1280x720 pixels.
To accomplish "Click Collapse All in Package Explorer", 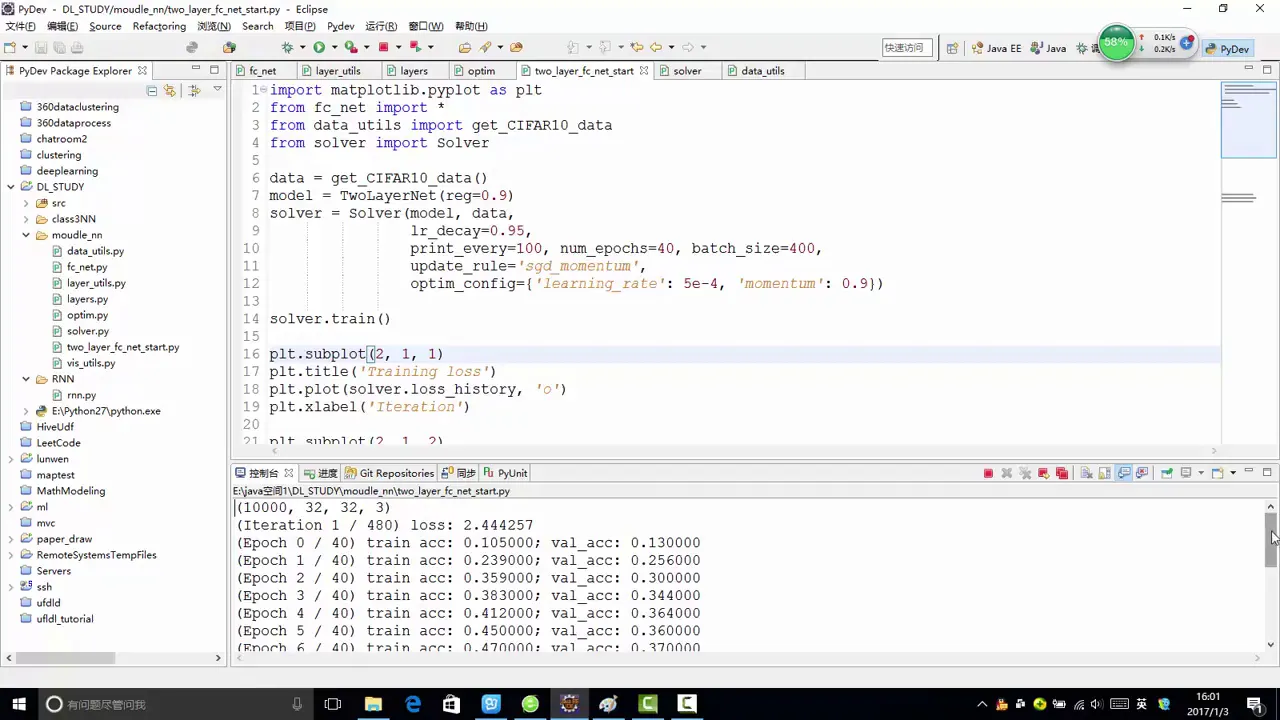I will click(x=152, y=90).
